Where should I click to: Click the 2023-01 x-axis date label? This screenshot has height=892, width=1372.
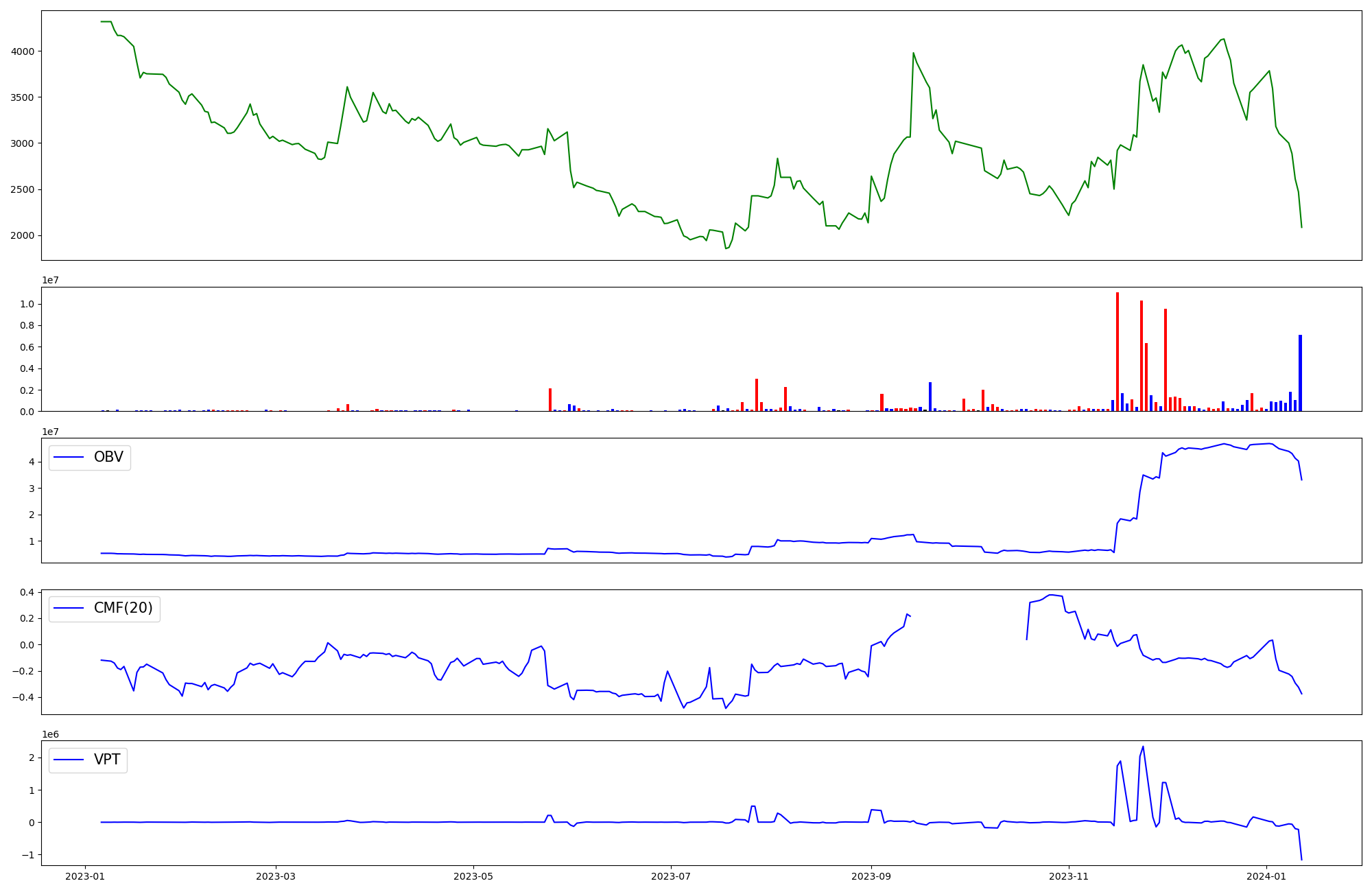(x=85, y=876)
